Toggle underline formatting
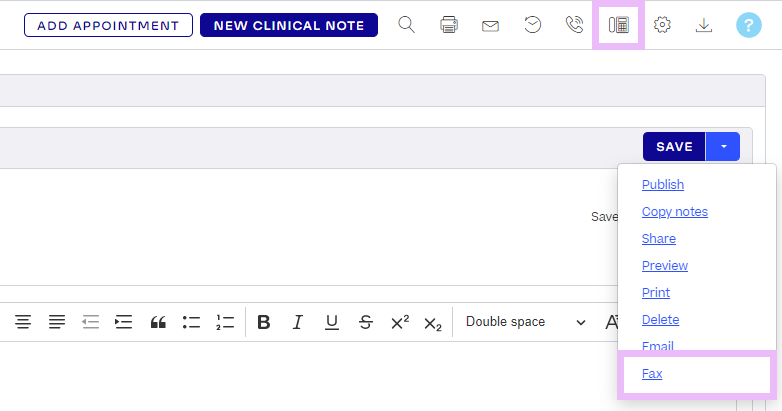This screenshot has height=411, width=782. tap(332, 322)
